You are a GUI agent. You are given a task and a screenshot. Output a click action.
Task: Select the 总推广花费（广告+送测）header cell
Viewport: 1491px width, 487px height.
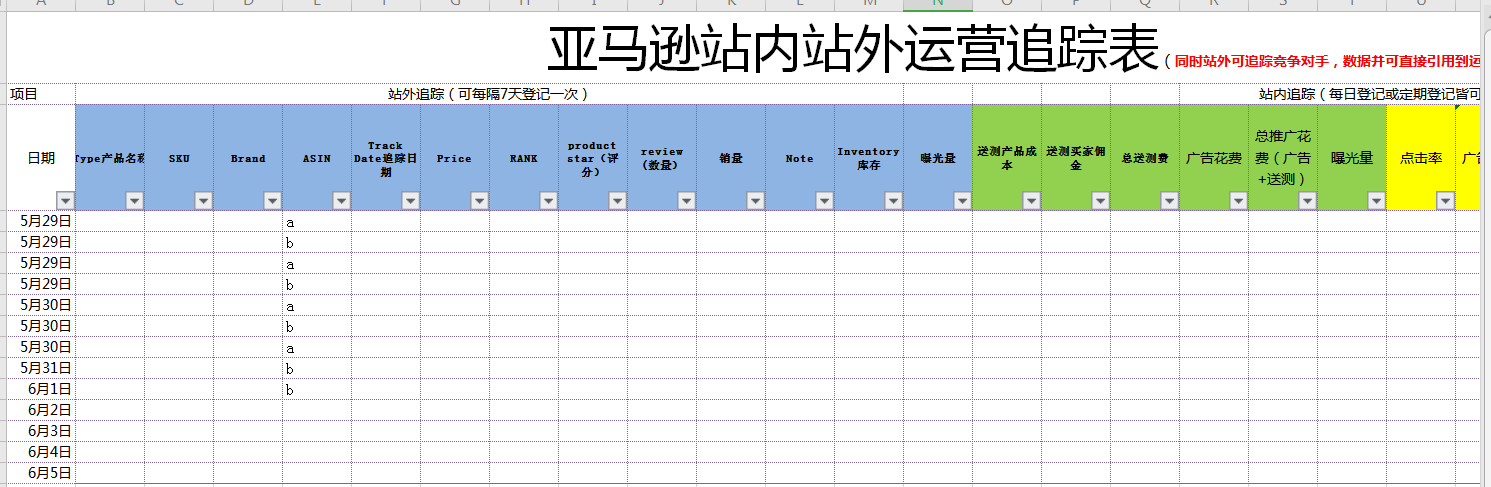(x=1283, y=157)
